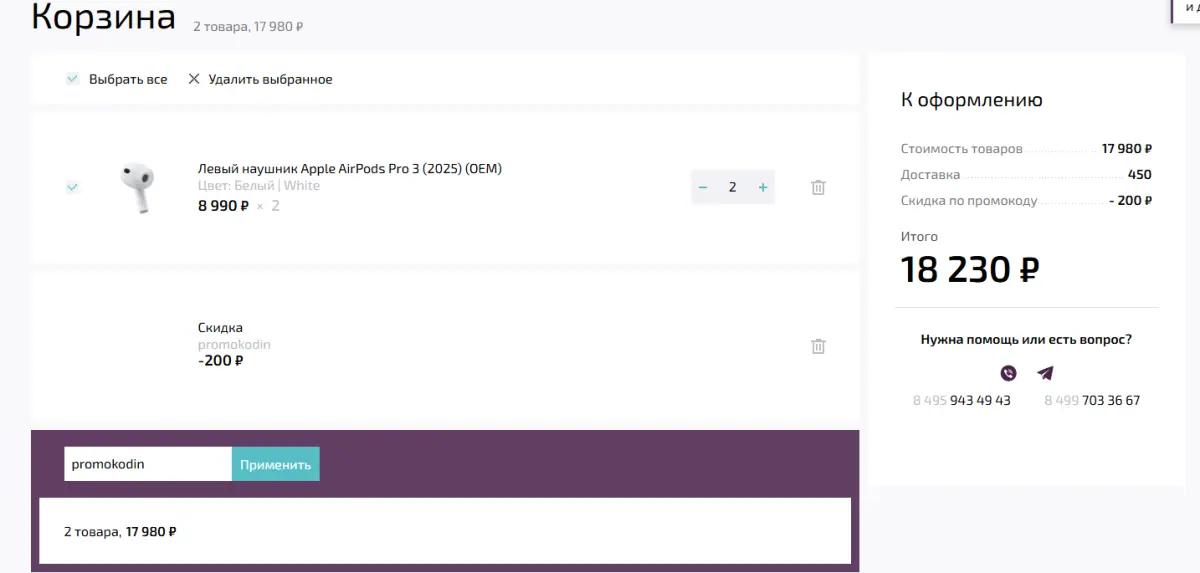Screen dimensions: 1200x573
Task: Click the X icon beside Удалить выбранное
Action: [194, 79]
